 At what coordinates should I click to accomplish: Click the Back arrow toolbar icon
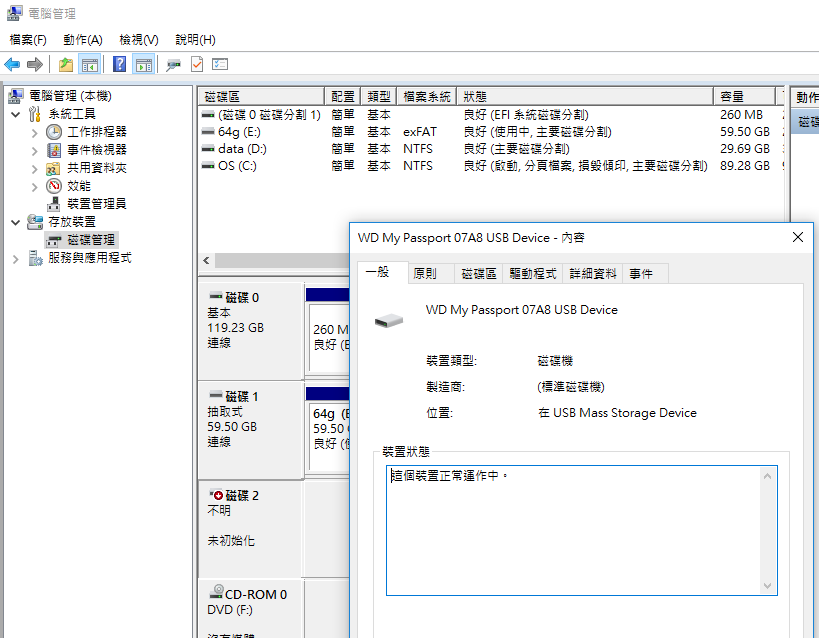tap(12, 65)
